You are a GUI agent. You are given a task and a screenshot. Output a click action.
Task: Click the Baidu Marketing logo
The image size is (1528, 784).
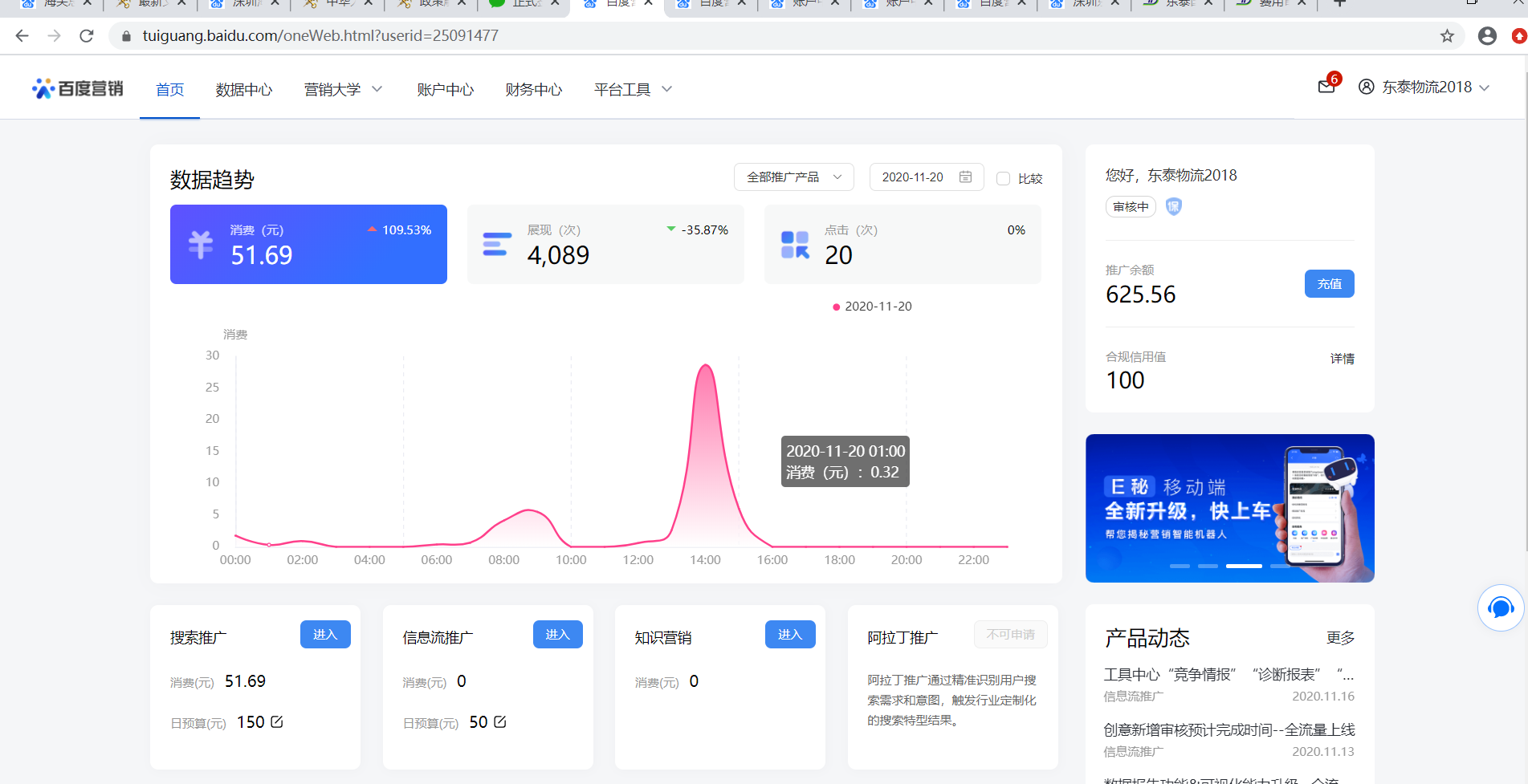[x=77, y=88]
